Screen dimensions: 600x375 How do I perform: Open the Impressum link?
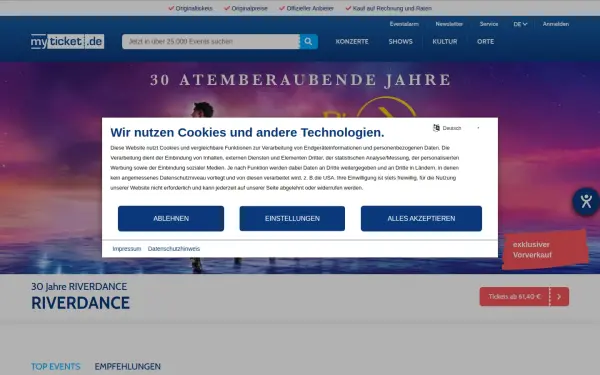coord(127,249)
